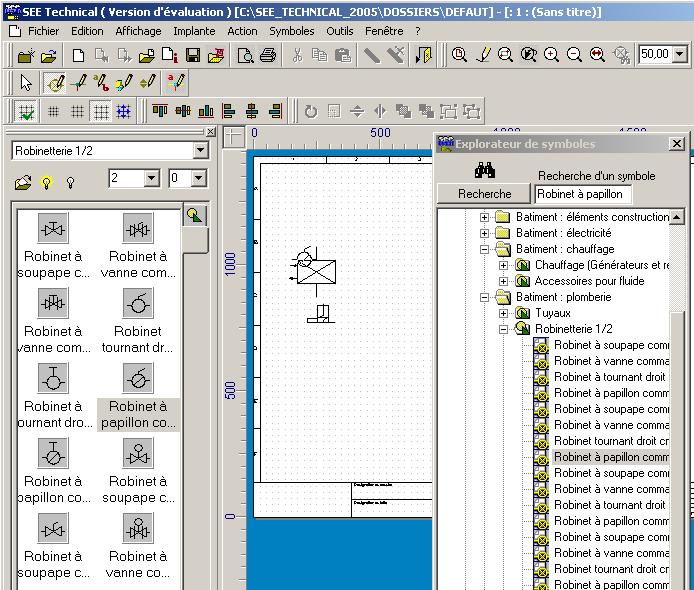Click the scissors cut icon
This screenshot has height=590, width=694.
pos(297,55)
